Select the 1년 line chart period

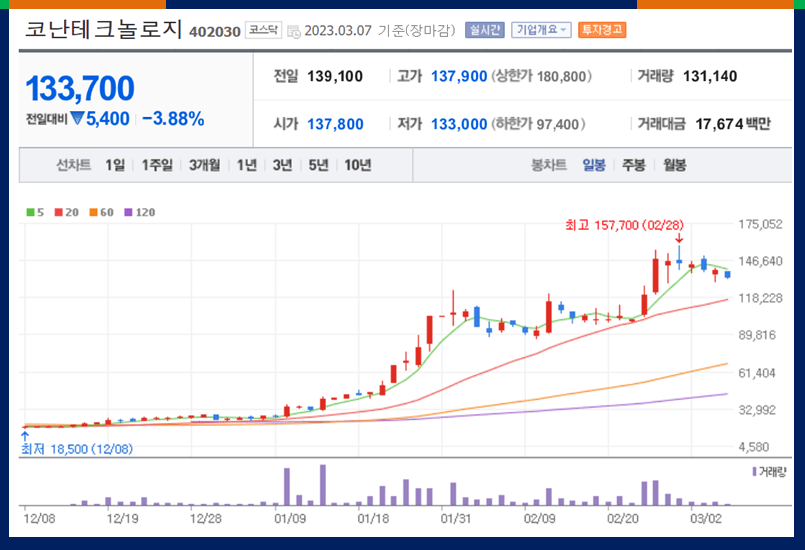pyautogui.click(x=246, y=165)
